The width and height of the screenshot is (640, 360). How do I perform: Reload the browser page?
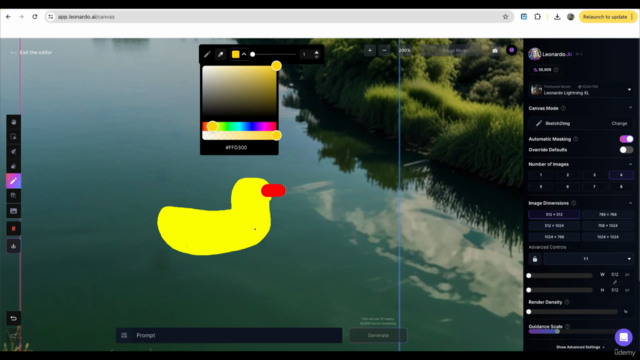[x=35, y=17]
